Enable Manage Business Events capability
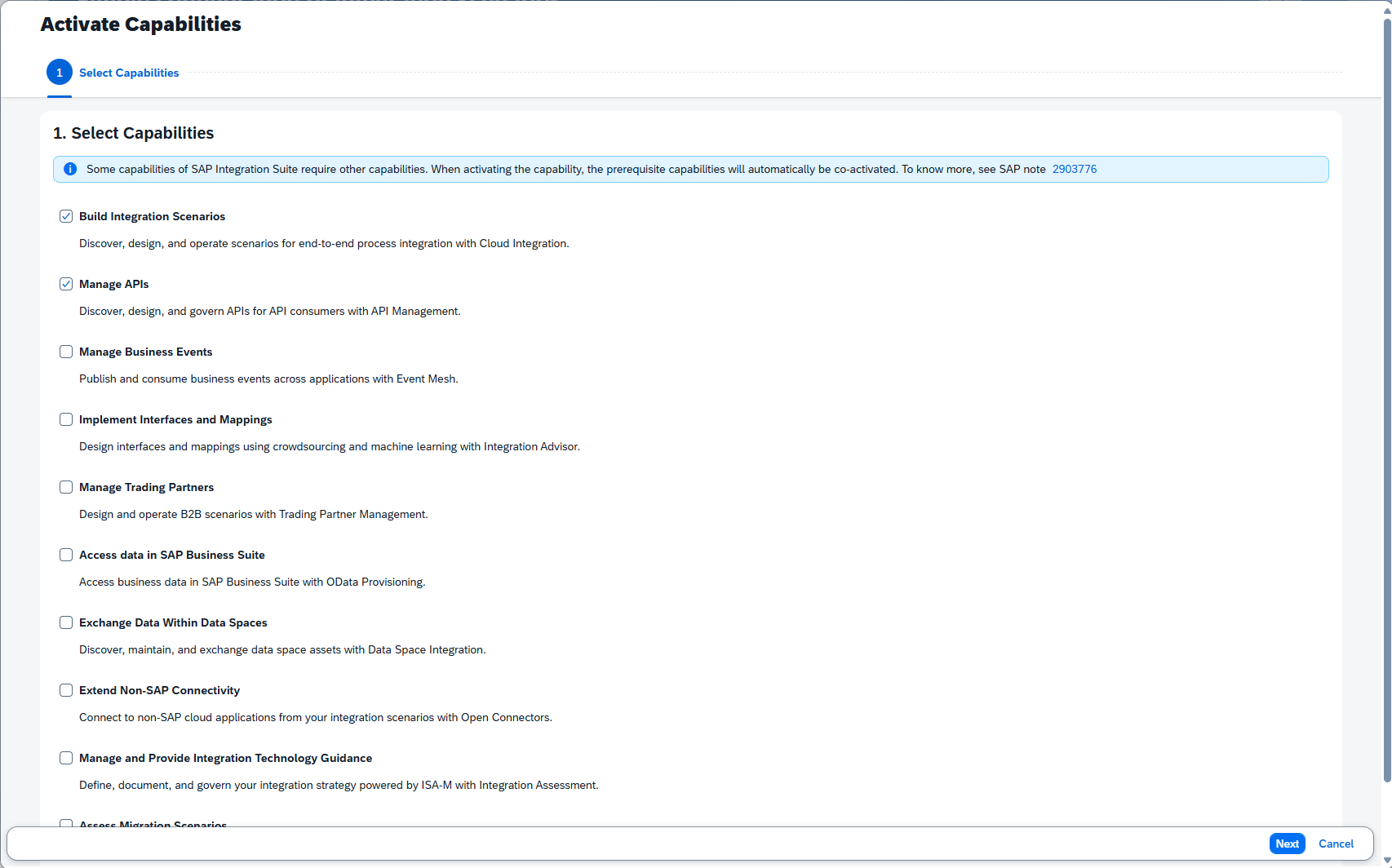 tap(66, 352)
